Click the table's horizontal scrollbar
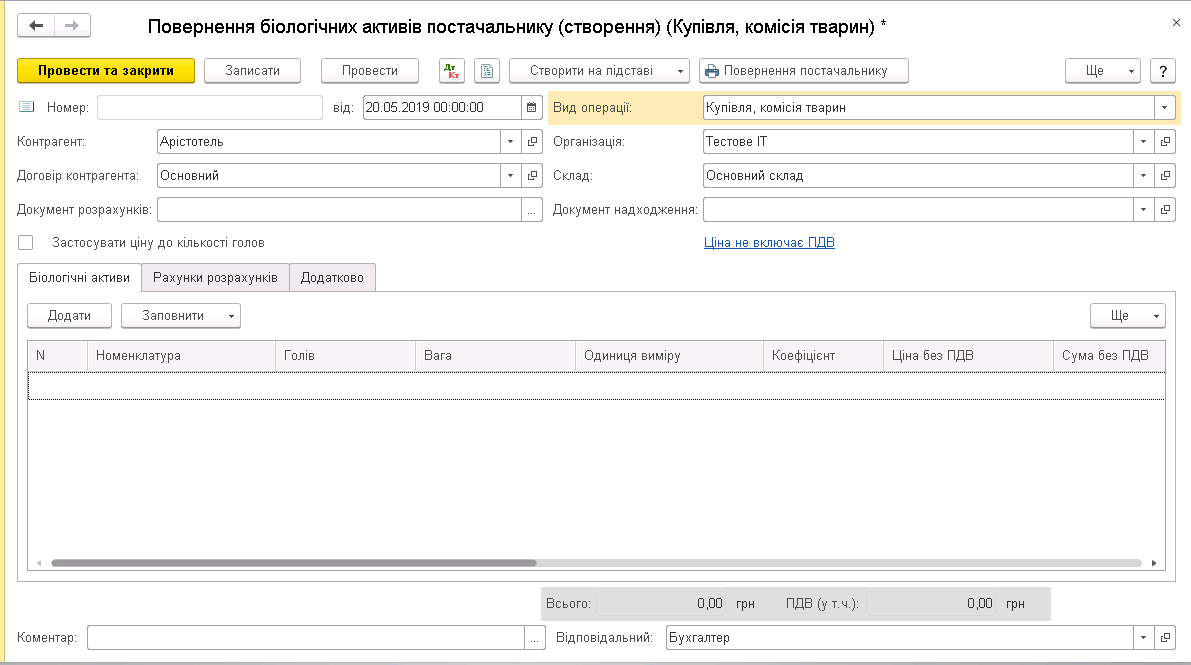1191x665 pixels. tap(294, 563)
